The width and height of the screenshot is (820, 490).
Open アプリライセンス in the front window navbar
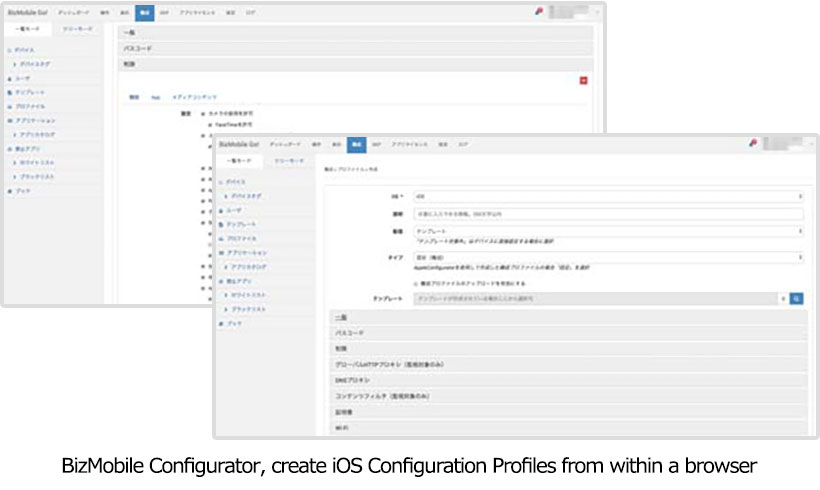click(409, 144)
